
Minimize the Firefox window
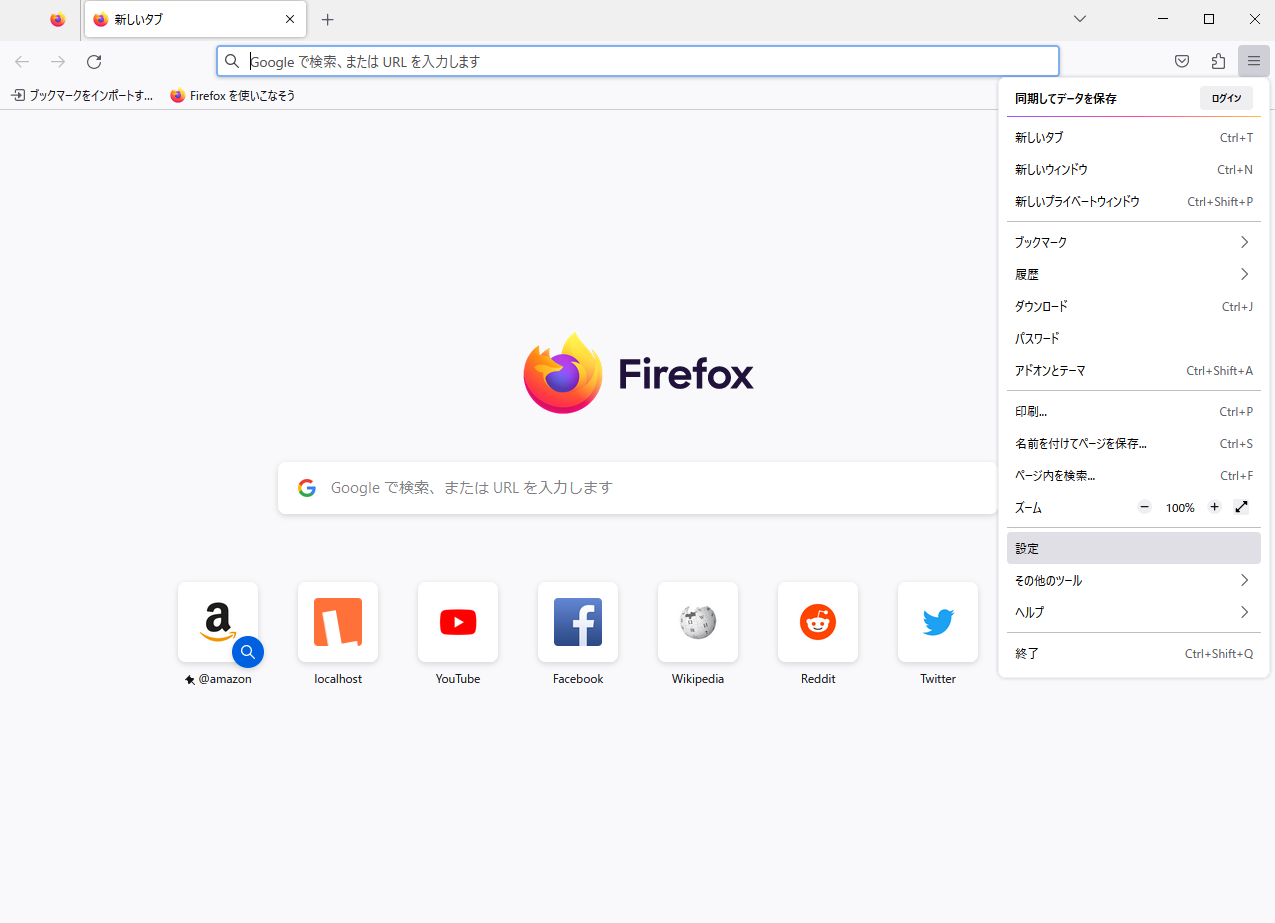[x=1163, y=19]
